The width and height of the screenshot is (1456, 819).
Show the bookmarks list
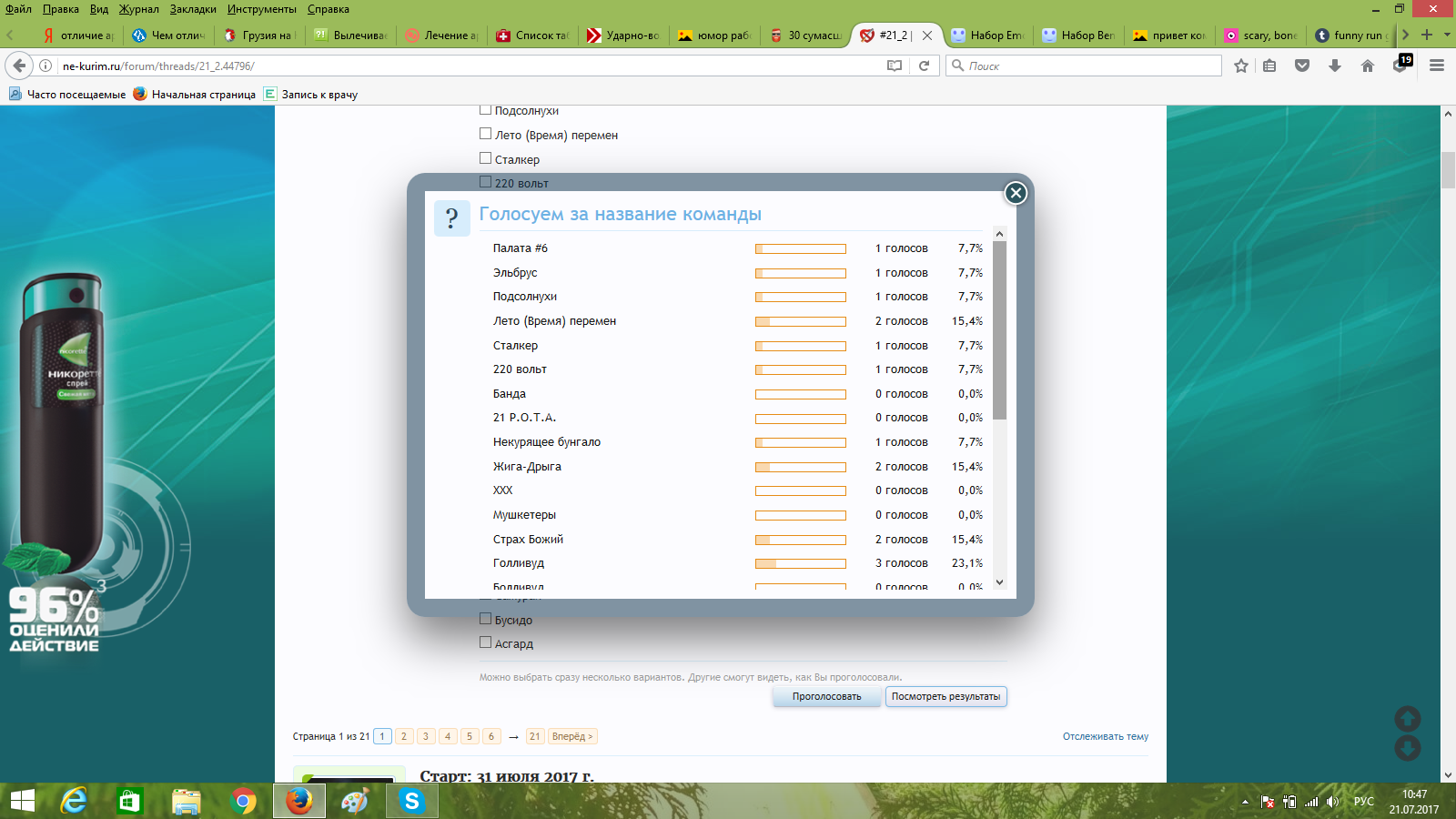pos(1269,66)
